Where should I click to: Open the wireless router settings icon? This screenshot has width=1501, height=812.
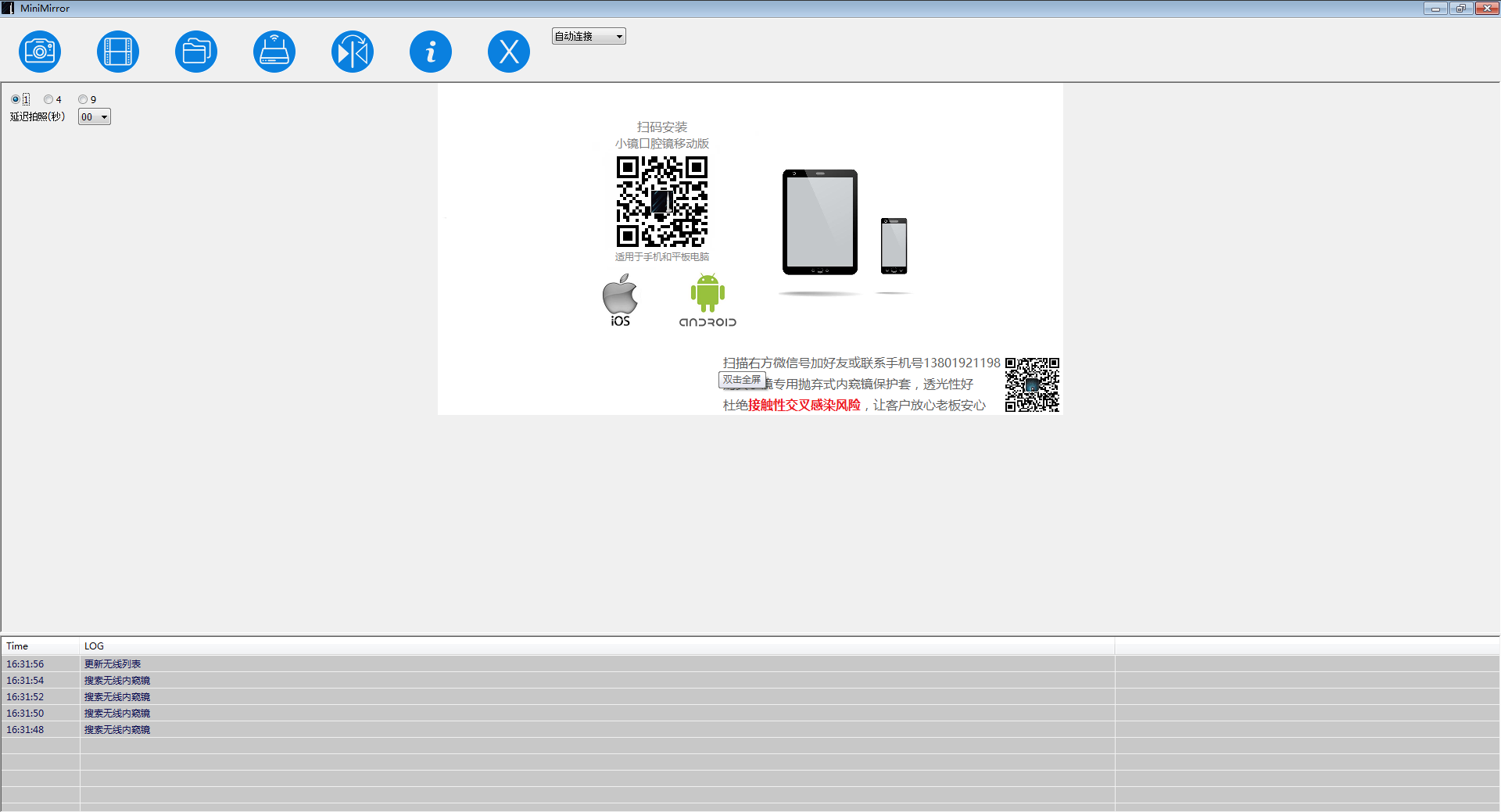[274, 52]
